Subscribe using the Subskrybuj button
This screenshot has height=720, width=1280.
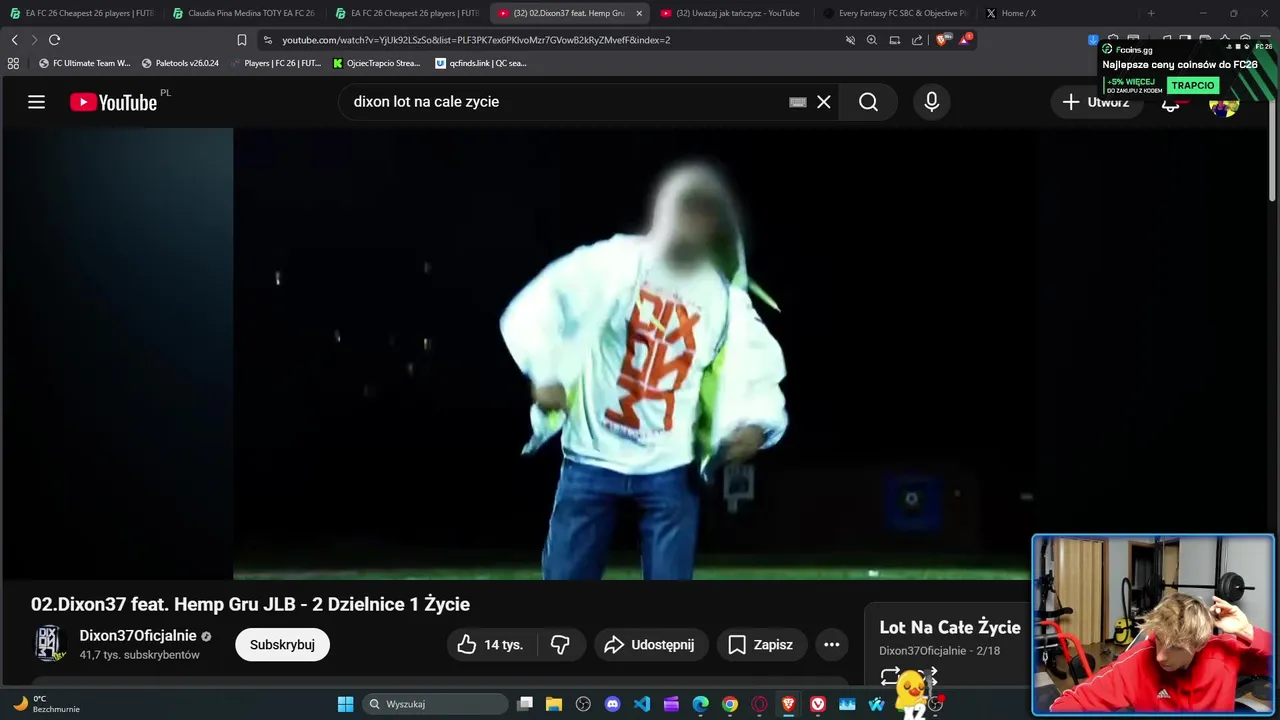coord(282,645)
